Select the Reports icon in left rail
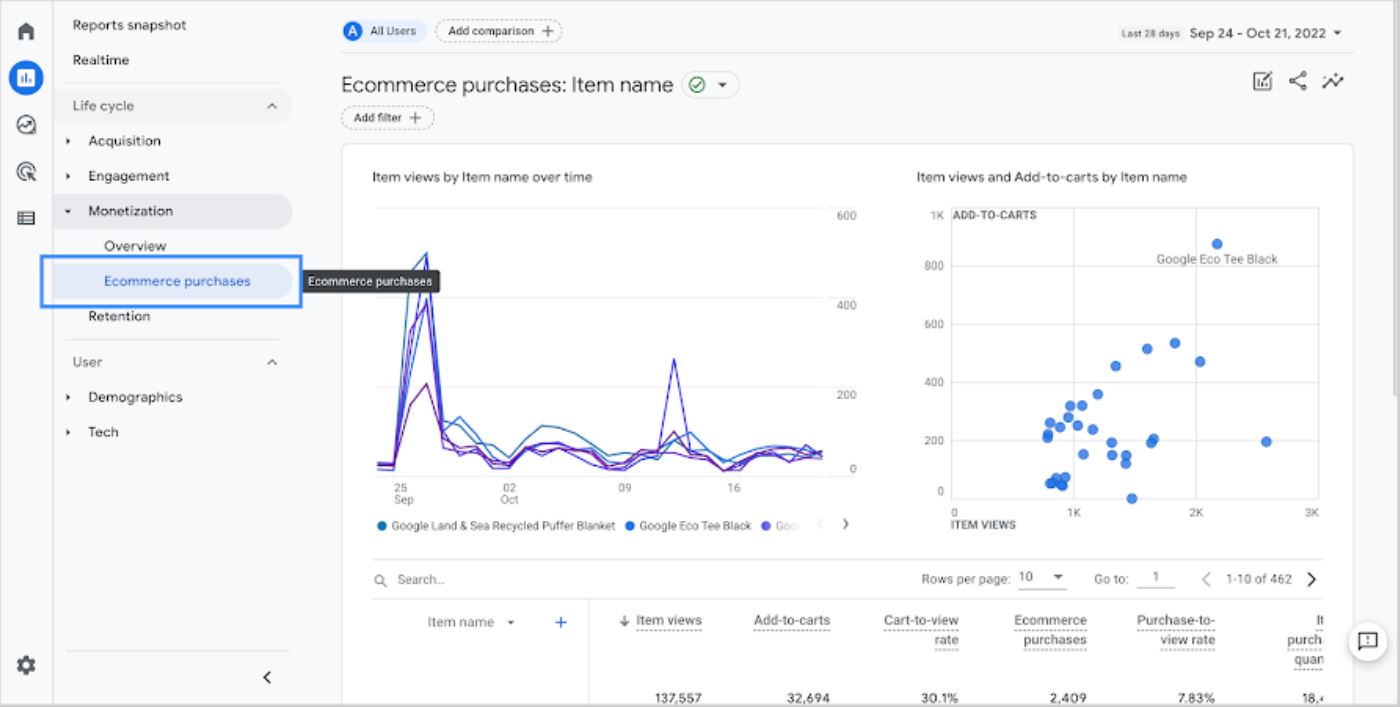 26,77
